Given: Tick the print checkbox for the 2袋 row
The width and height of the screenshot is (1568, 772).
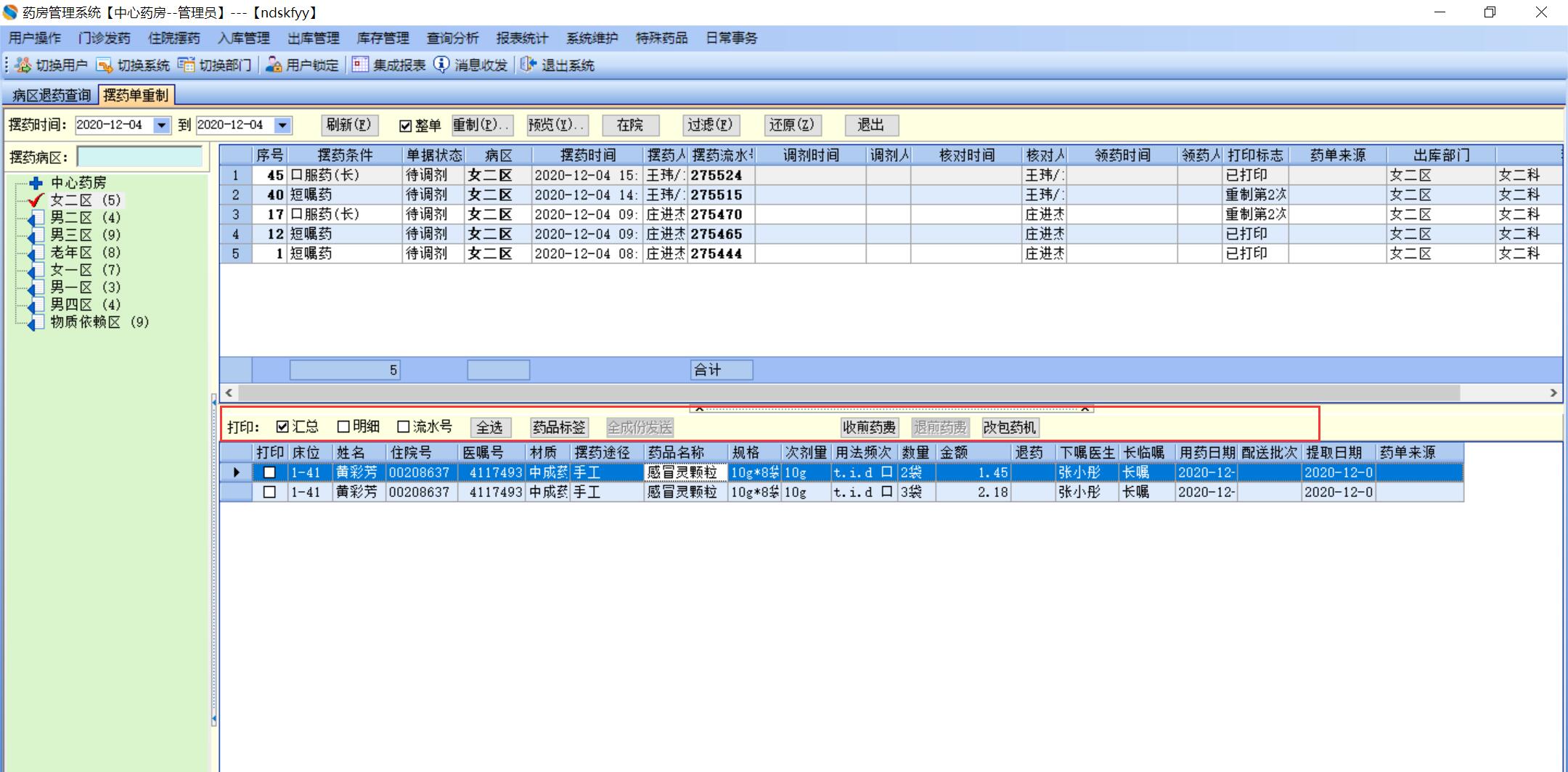Looking at the screenshot, I should 269,472.
